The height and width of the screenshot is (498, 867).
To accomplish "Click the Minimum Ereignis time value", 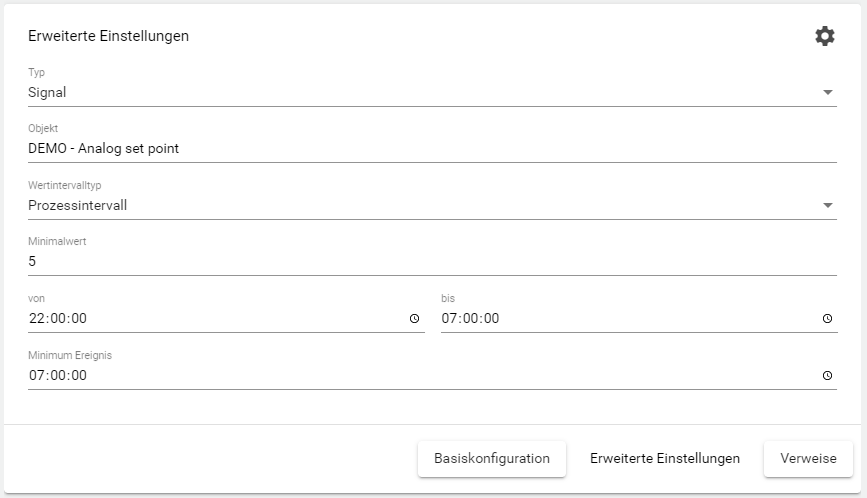I will pos(58,376).
